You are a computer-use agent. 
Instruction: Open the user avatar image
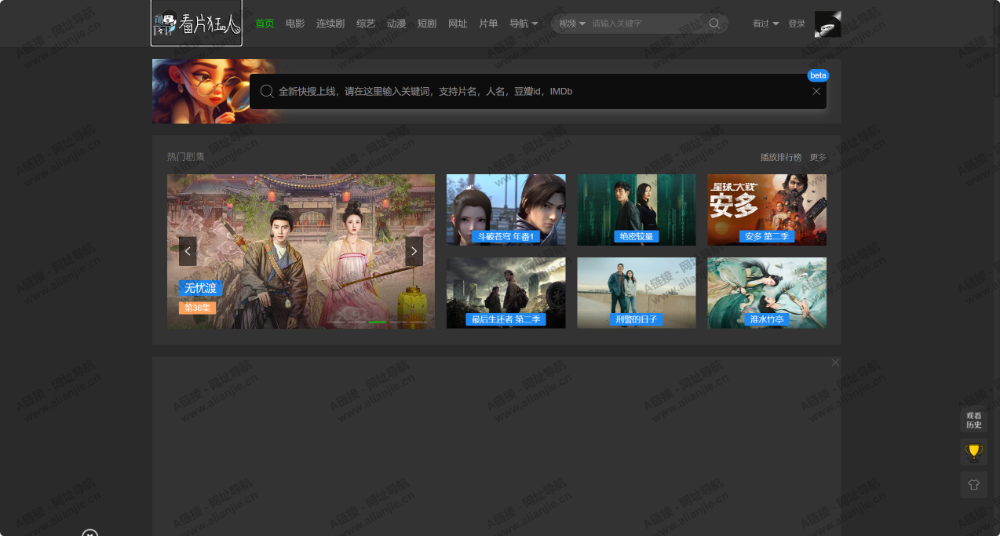pos(828,24)
